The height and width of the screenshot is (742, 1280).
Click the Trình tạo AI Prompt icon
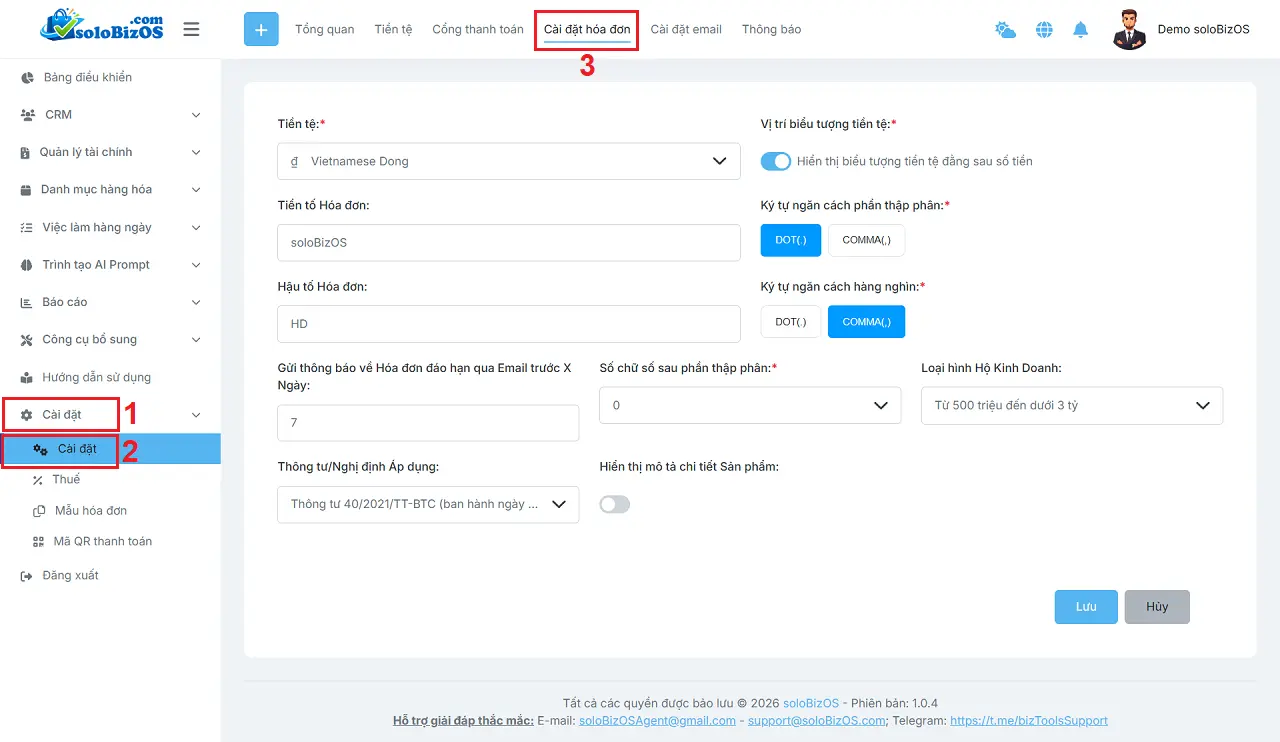coord(27,265)
